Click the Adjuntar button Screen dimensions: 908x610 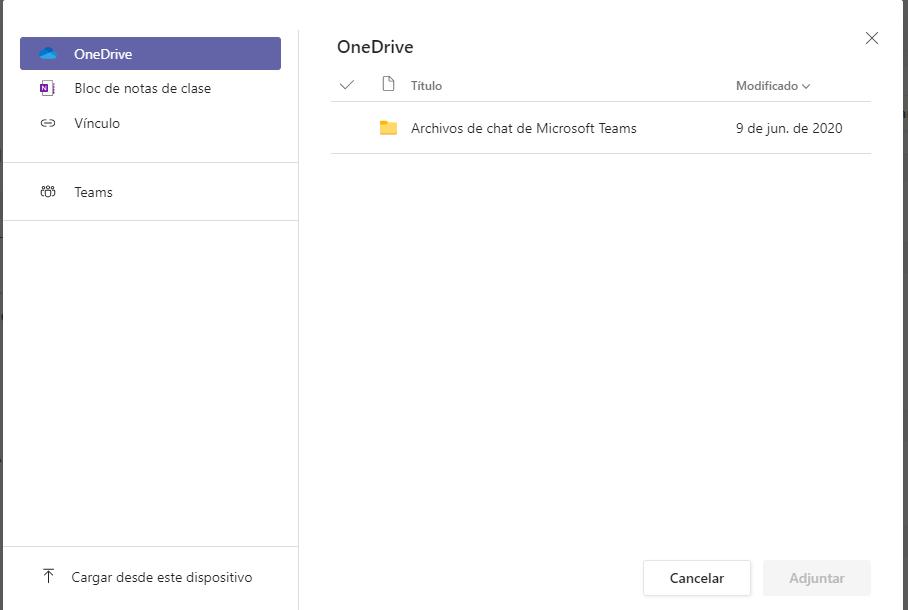pos(817,578)
